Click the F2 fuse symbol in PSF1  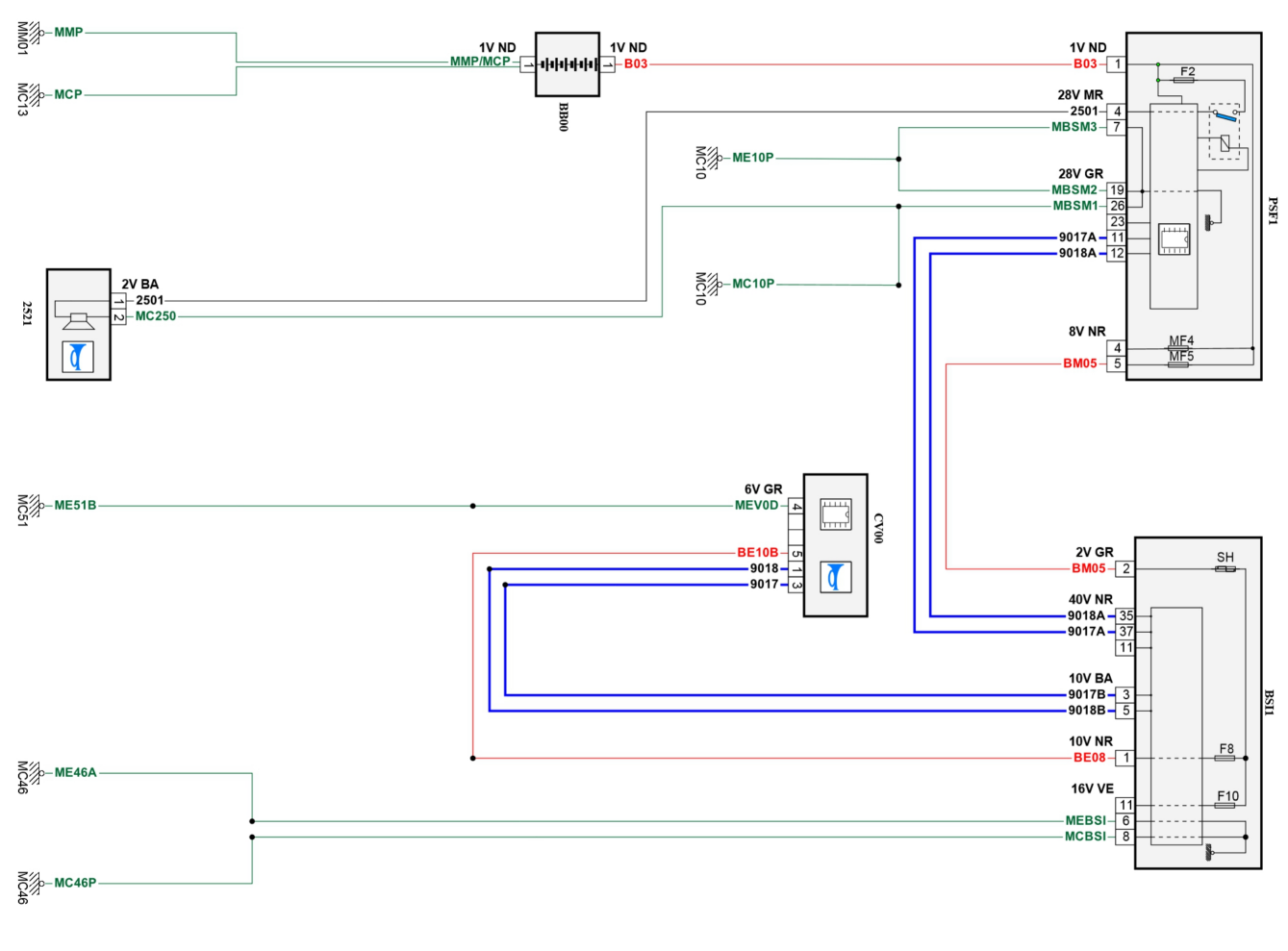click(x=1184, y=80)
